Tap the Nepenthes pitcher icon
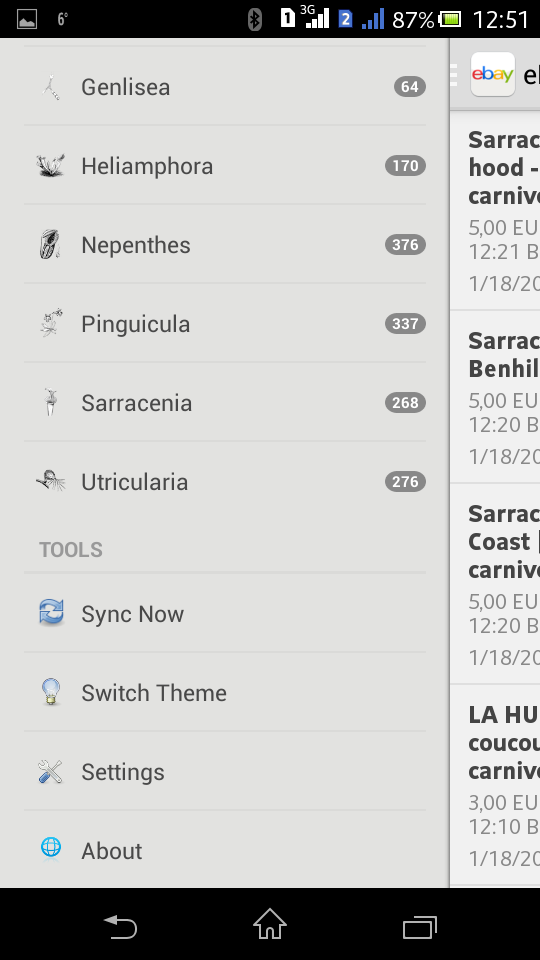The width and height of the screenshot is (540, 960). point(50,244)
